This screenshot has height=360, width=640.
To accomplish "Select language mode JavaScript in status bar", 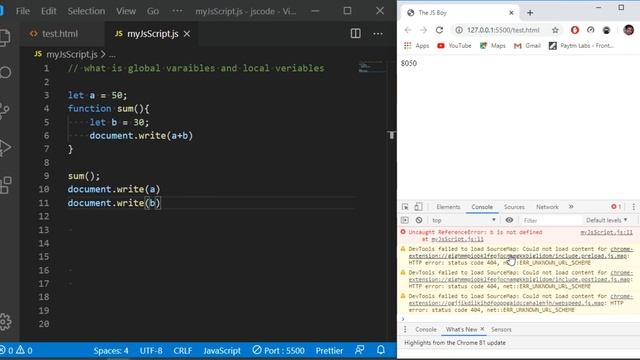I will [222, 351].
